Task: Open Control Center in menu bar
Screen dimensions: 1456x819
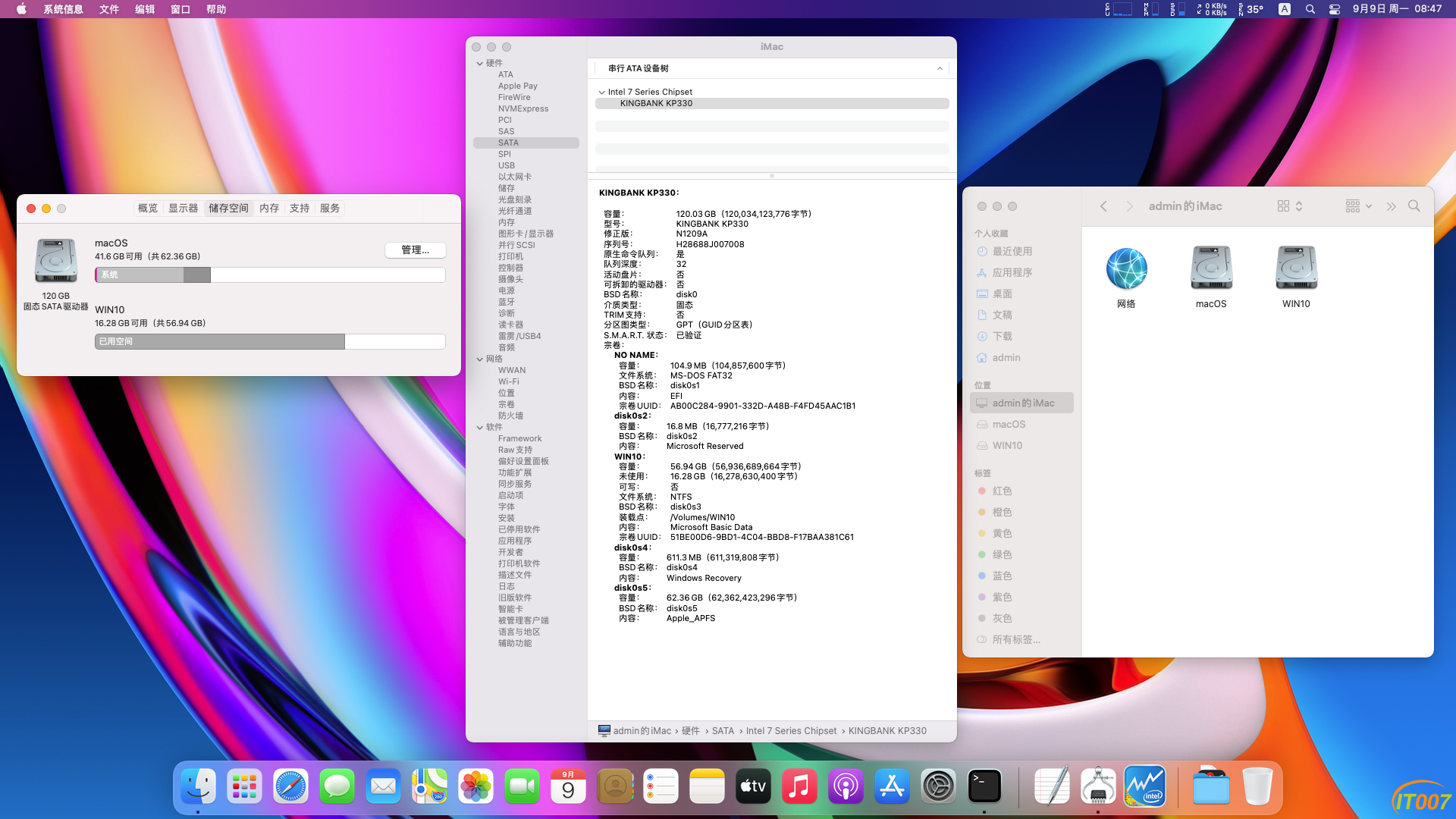Action: [1335, 9]
